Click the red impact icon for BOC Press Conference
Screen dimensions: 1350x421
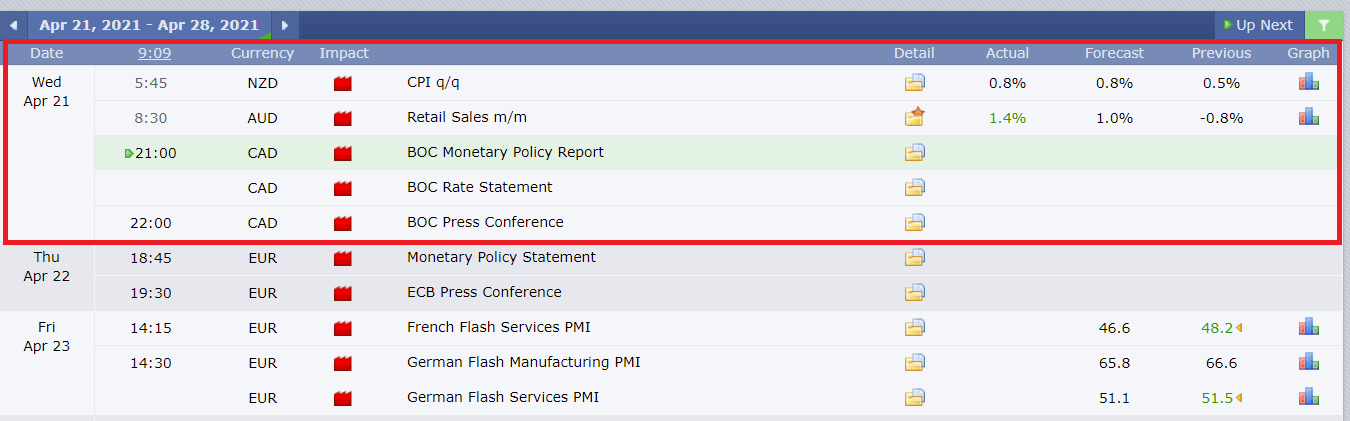[343, 223]
